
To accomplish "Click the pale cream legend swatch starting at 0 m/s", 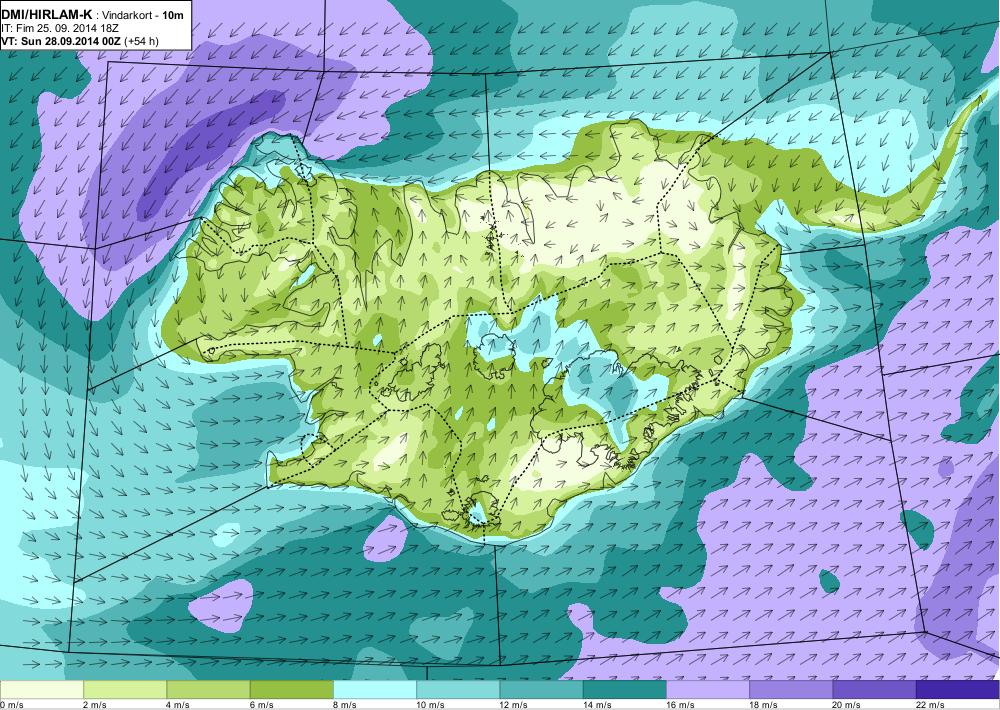I will 41,690.
